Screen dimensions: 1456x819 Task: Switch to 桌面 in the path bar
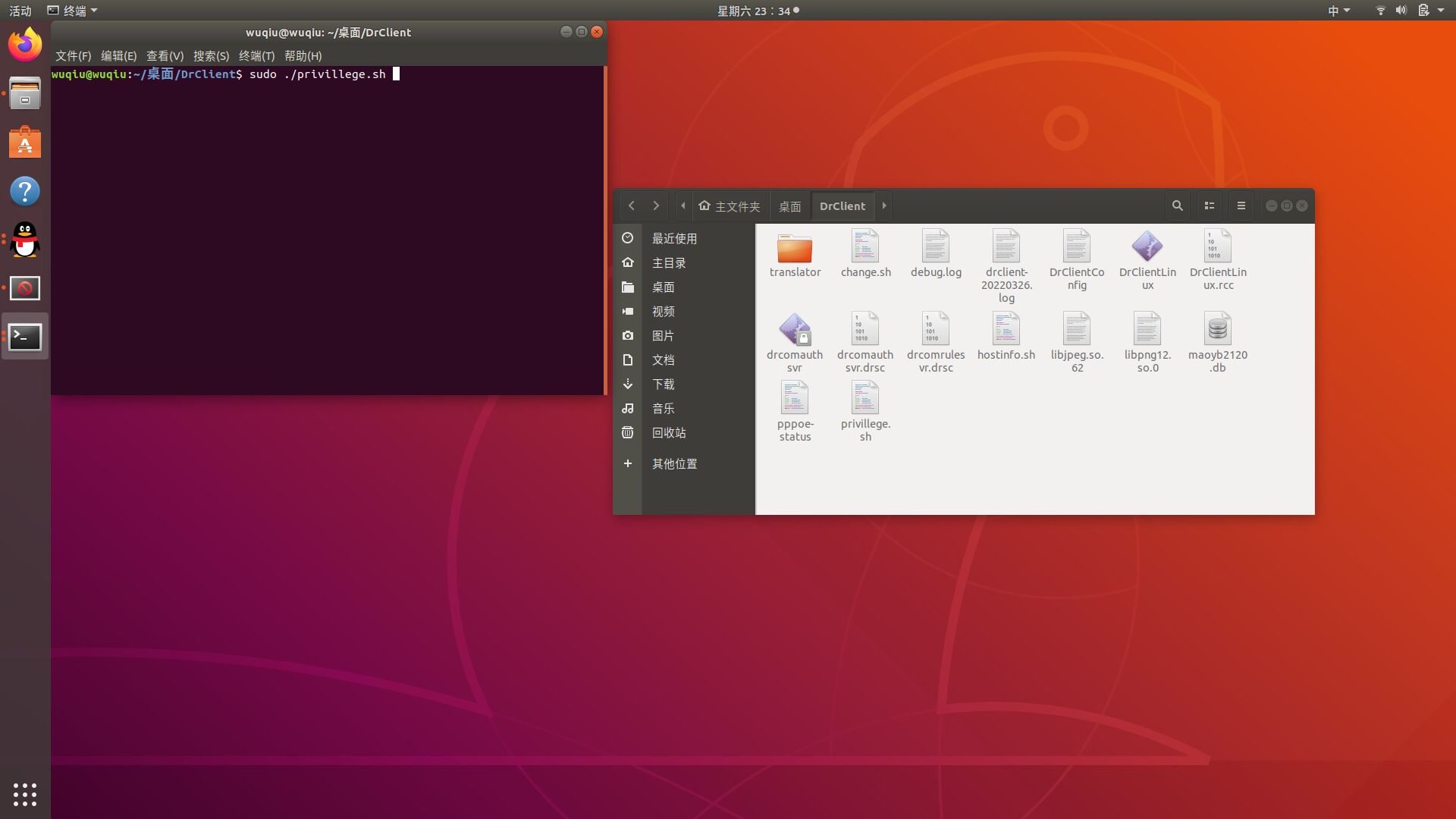(x=789, y=206)
